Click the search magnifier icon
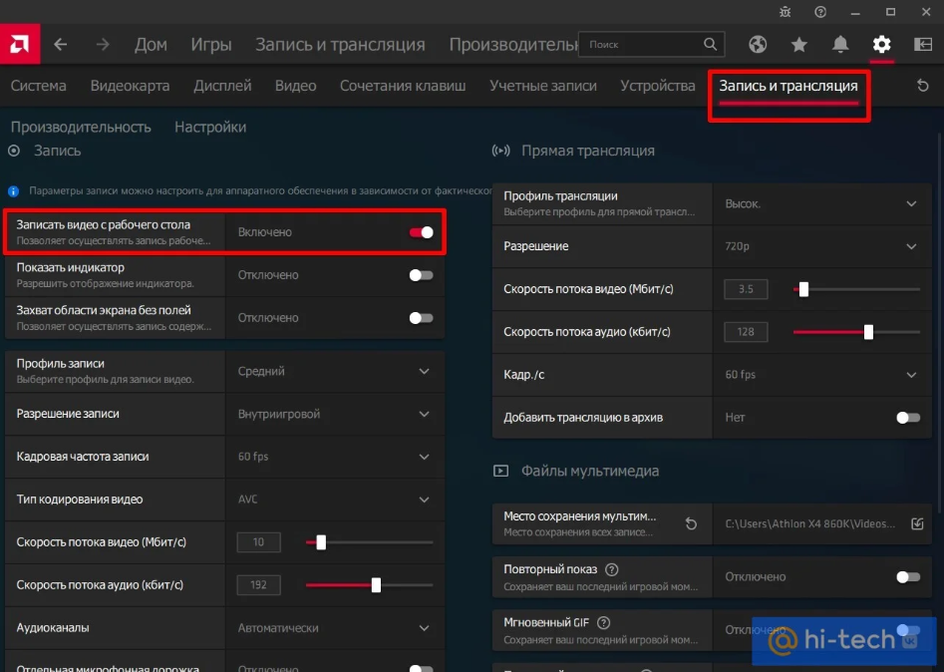Image resolution: width=944 pixels, height=672 pixels. pos(710,44)
